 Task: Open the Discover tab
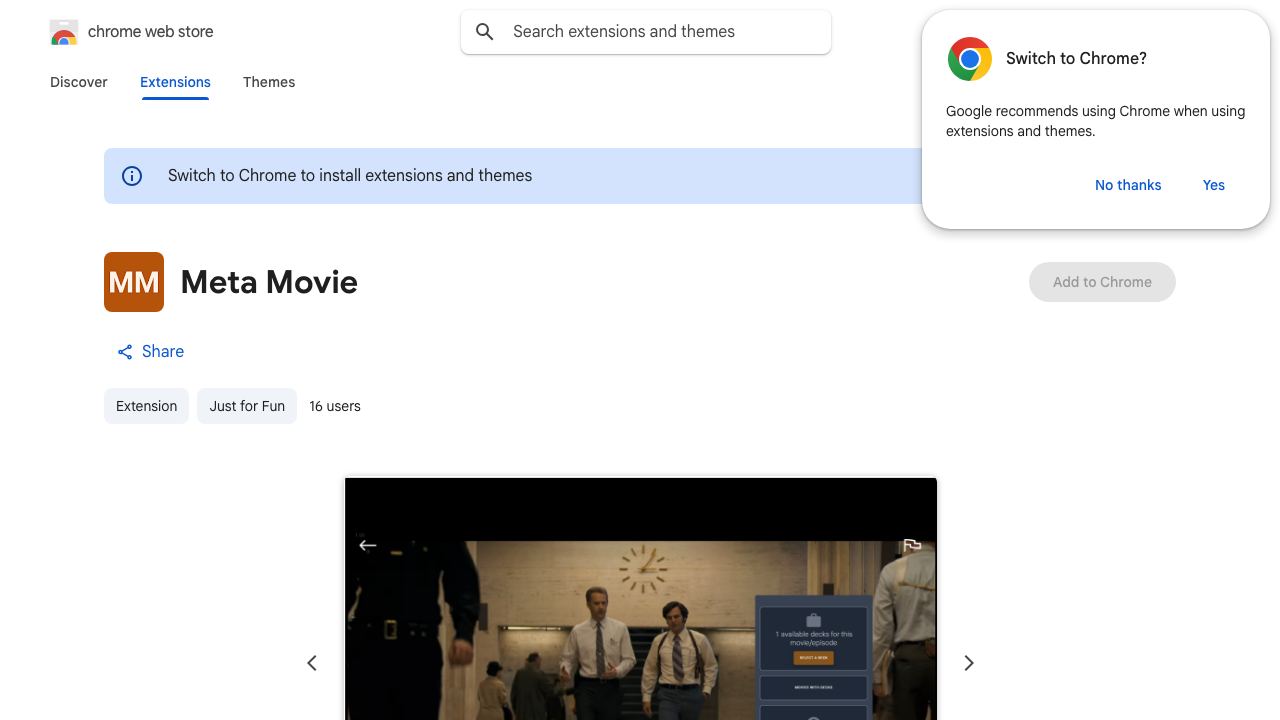click(79, 82)
